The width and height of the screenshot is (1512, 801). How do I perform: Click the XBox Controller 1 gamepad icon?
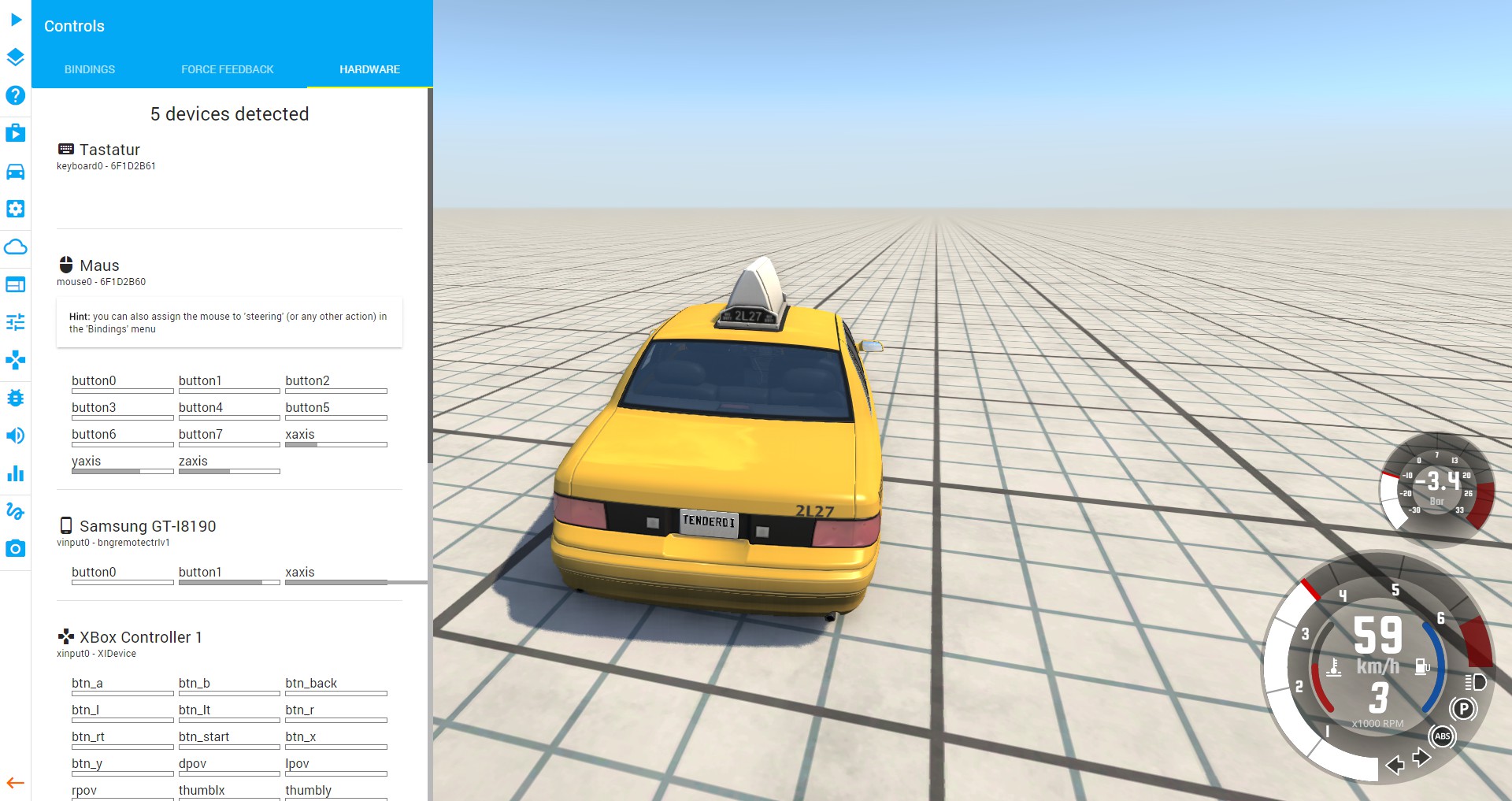[66, 636]
